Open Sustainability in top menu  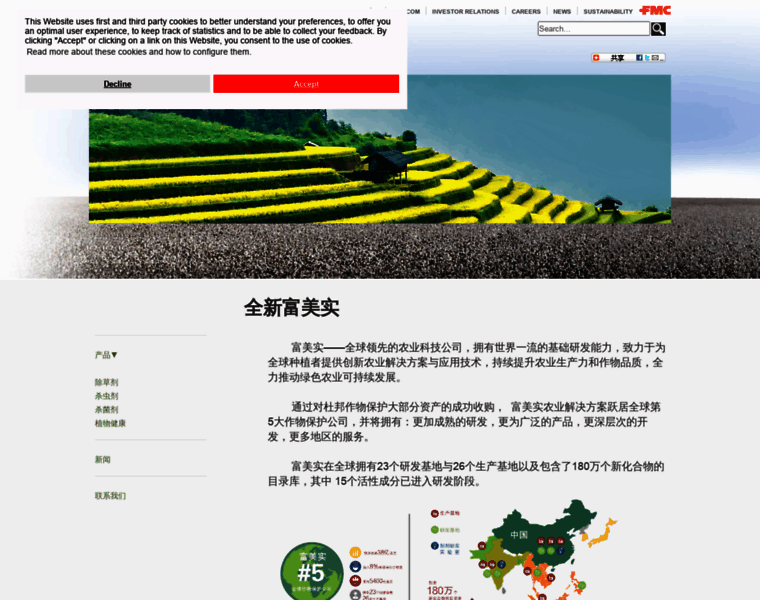(x=608, y=12)
